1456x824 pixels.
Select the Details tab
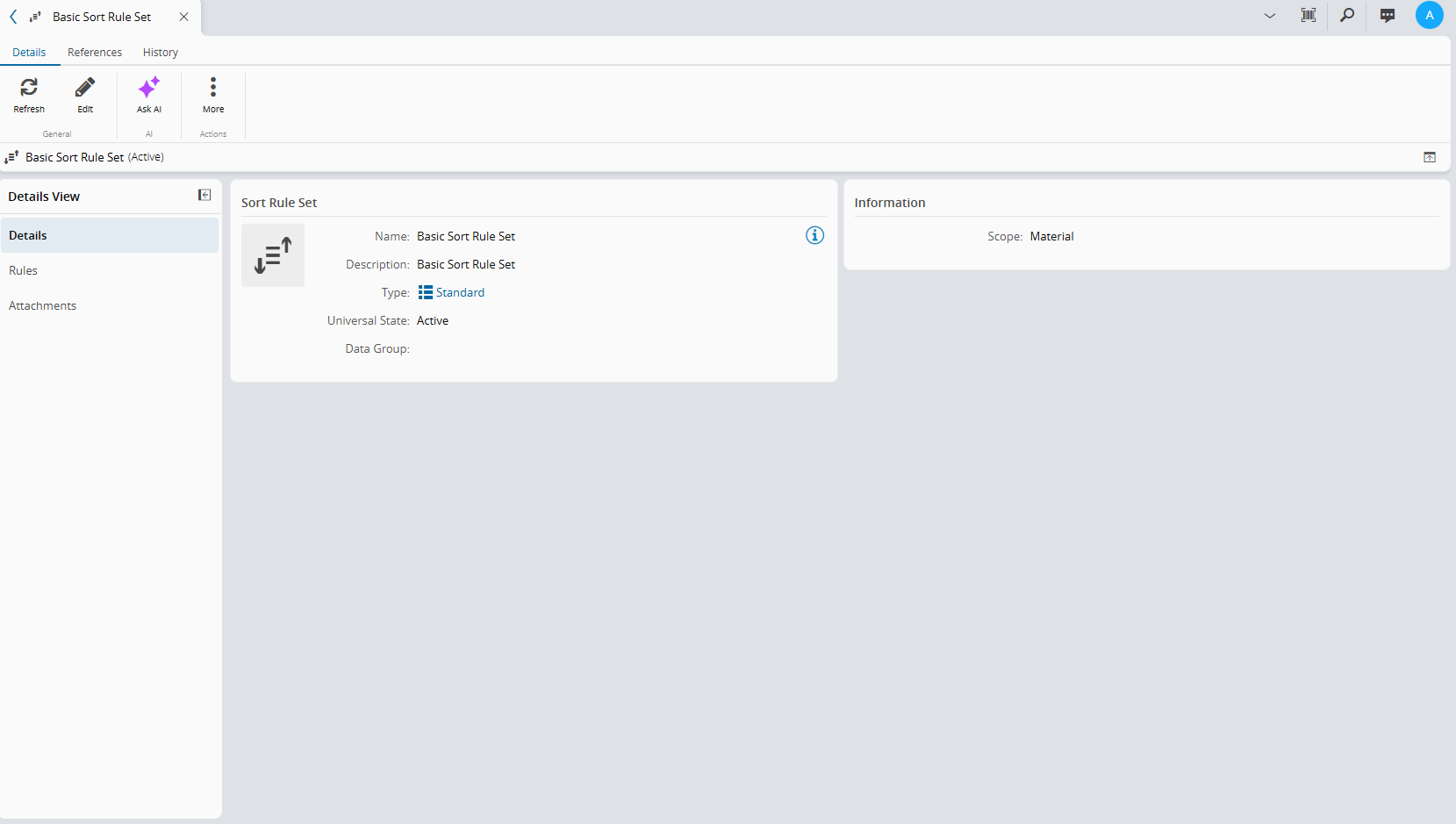(29, 53)
